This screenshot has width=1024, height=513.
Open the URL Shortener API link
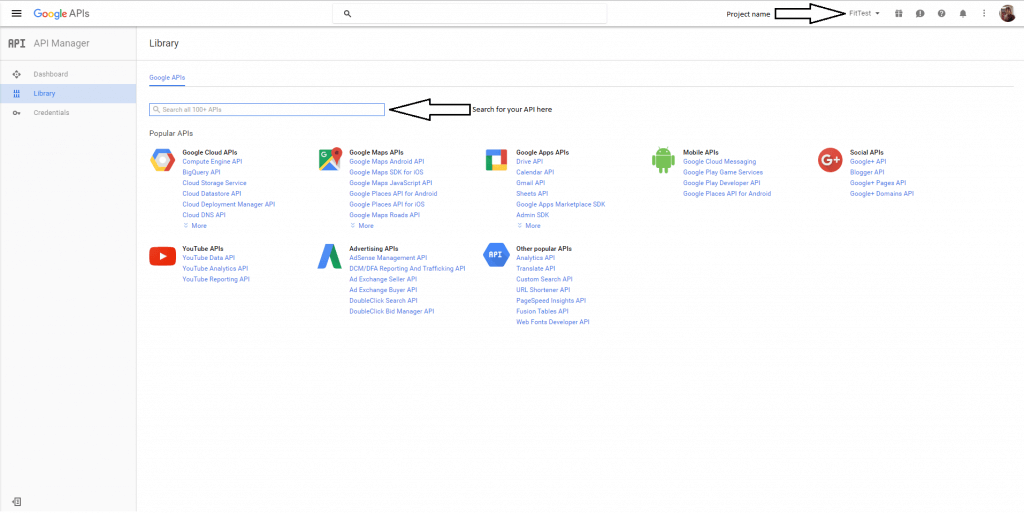[543, 290]
